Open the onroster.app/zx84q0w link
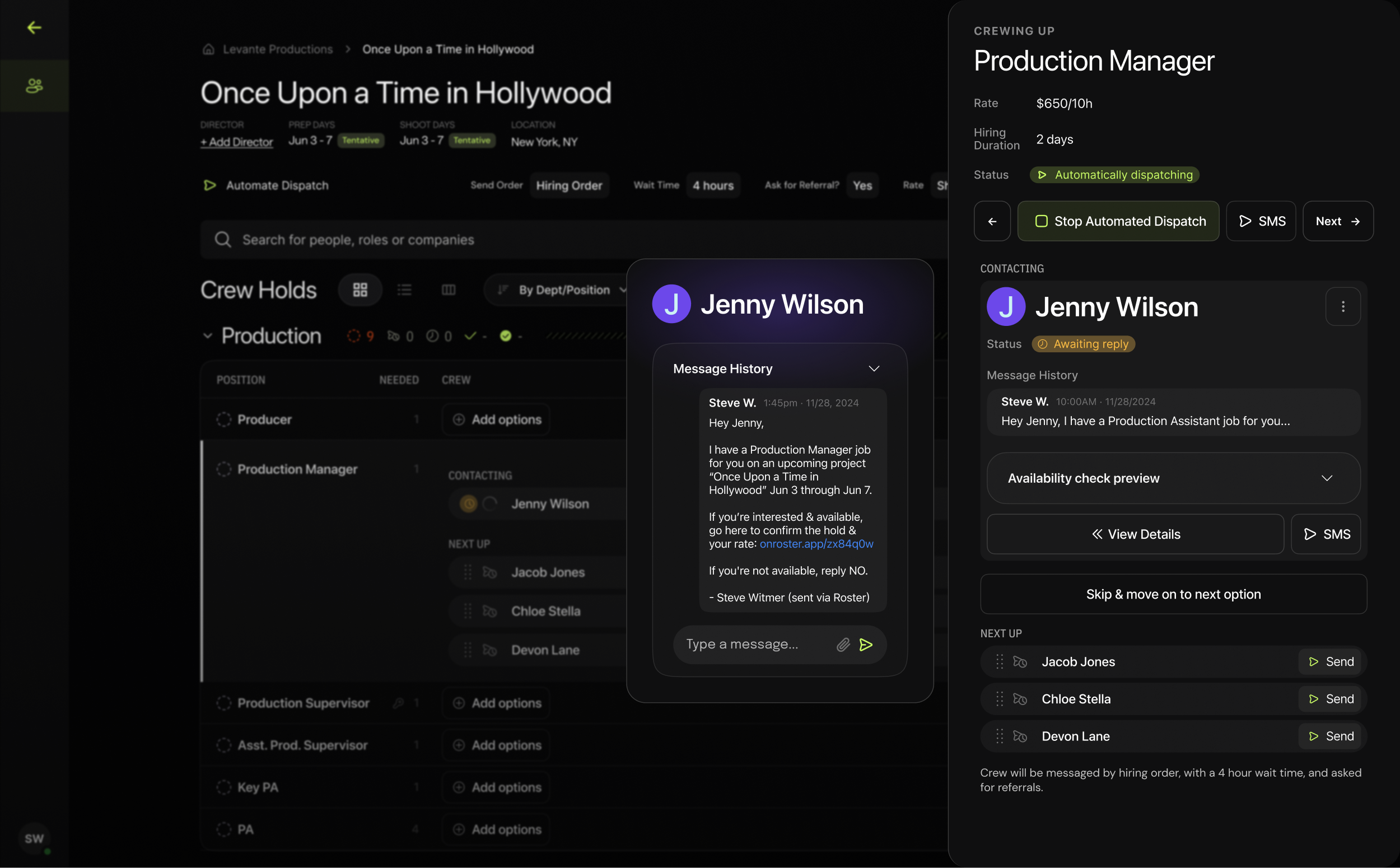 816,544
